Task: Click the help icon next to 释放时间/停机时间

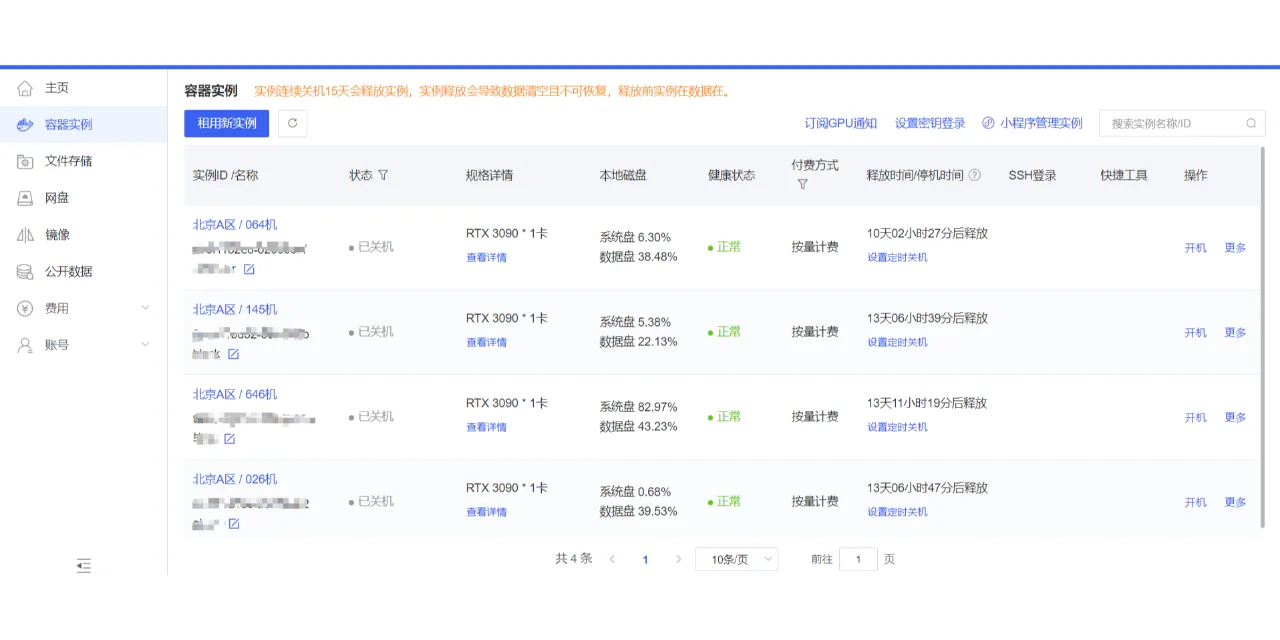Action: tap(975, 175)
